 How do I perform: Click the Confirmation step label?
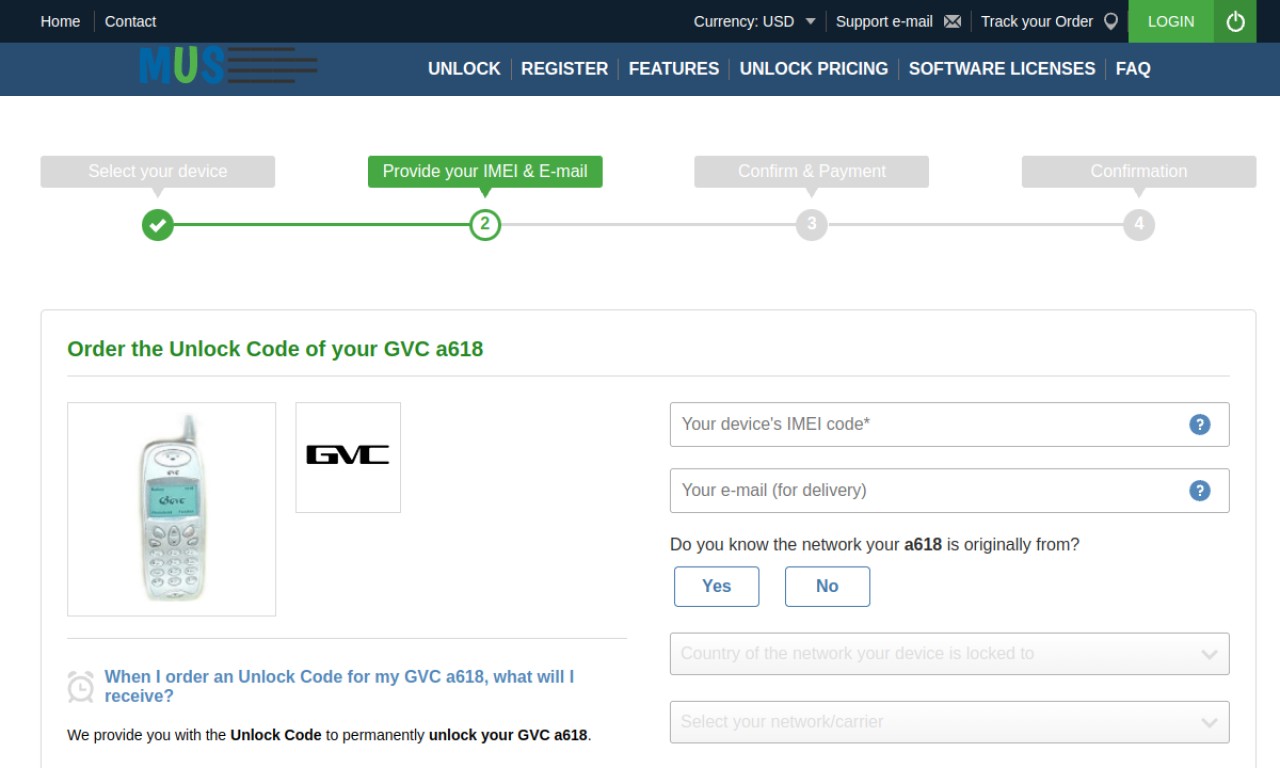(x=1139, y=171)
